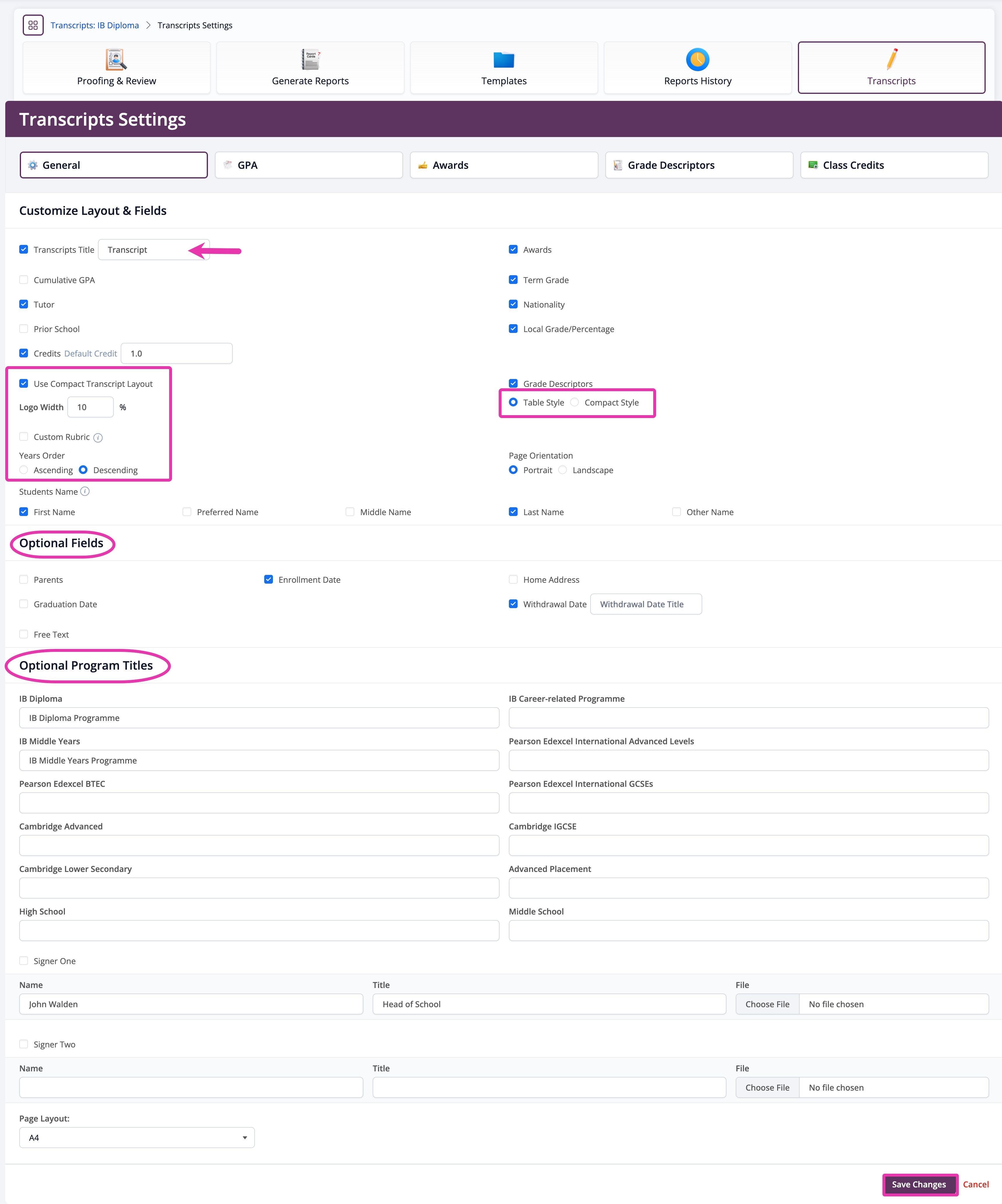This screenshot has height=1204, width=1002.
Task: Choose a file for Signer One
Action: tap(767, 1004)
